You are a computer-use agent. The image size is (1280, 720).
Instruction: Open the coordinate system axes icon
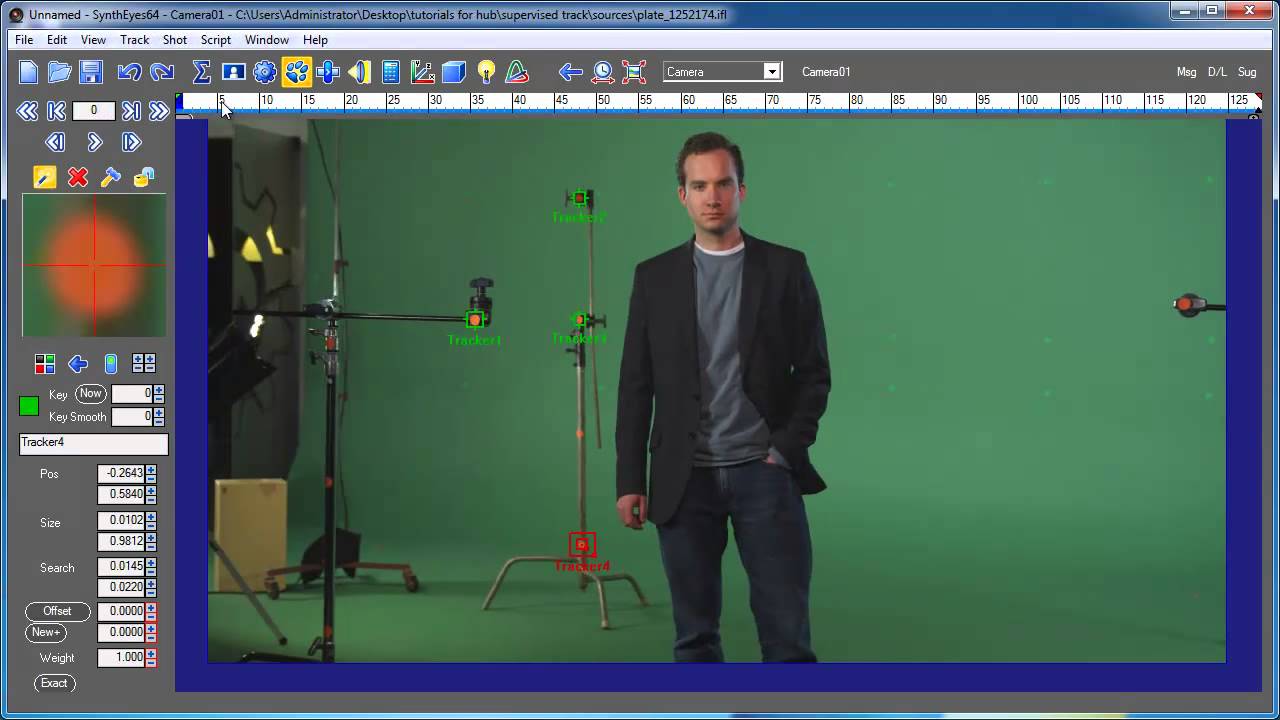(423, 72)
